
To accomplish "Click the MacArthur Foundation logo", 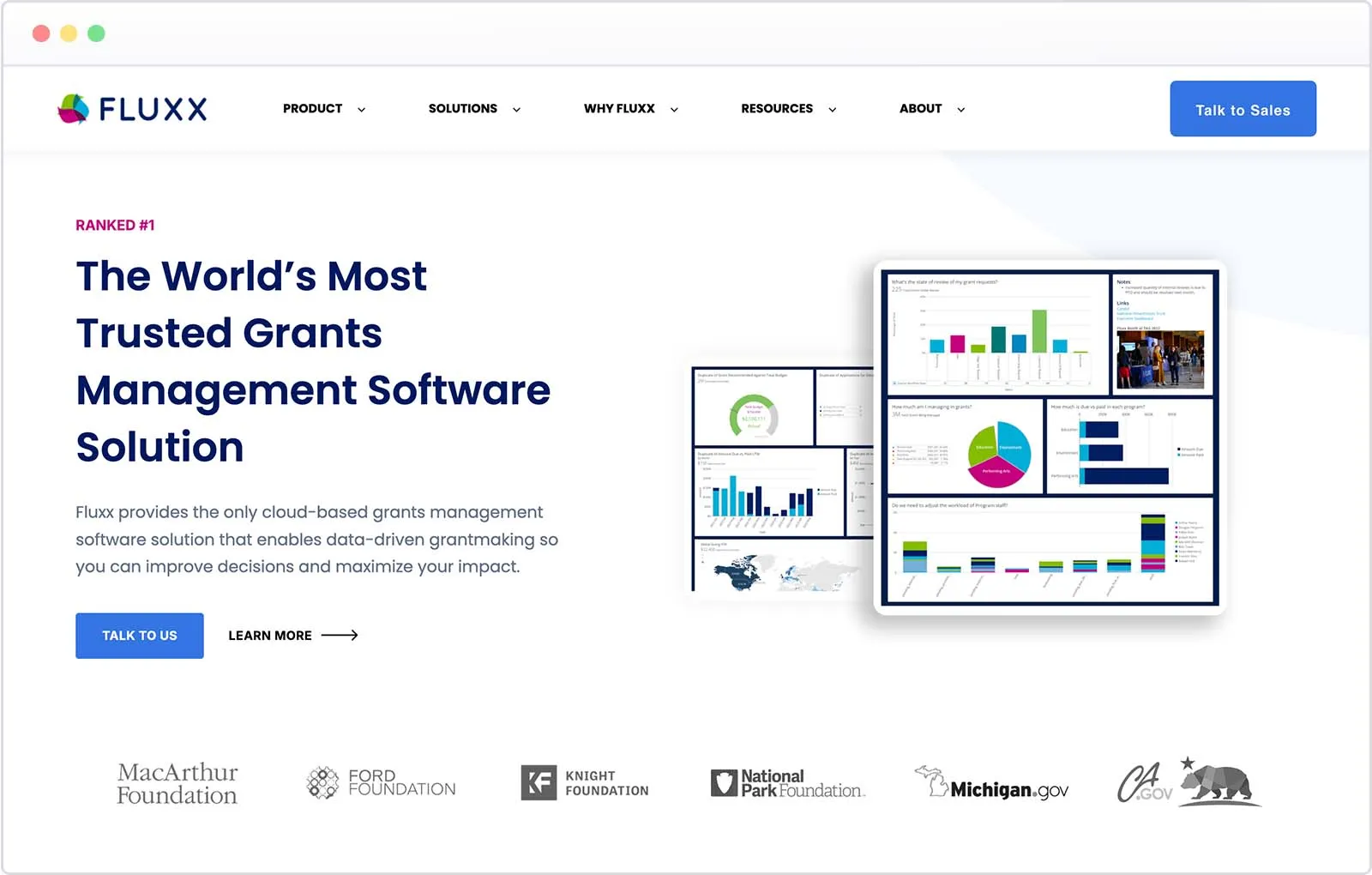I will pos(178,783).
